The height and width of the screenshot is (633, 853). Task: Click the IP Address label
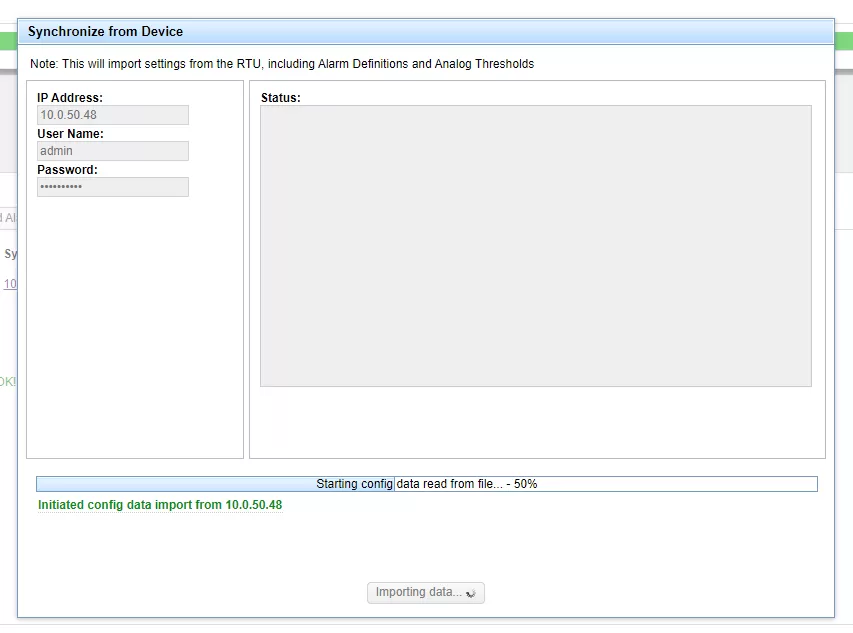tap(68, 97)
